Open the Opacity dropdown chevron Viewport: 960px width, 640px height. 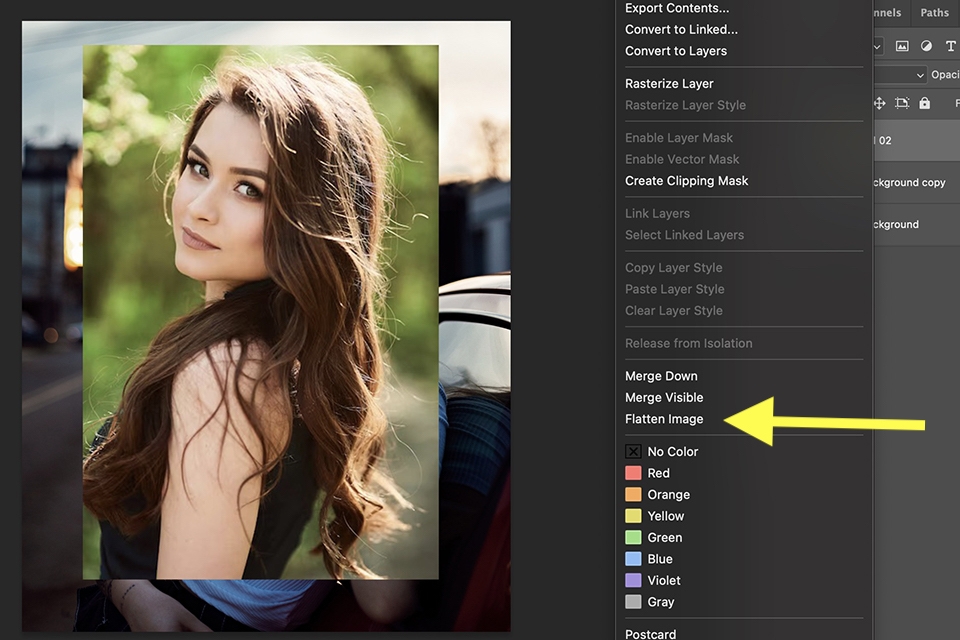(920, 75)
